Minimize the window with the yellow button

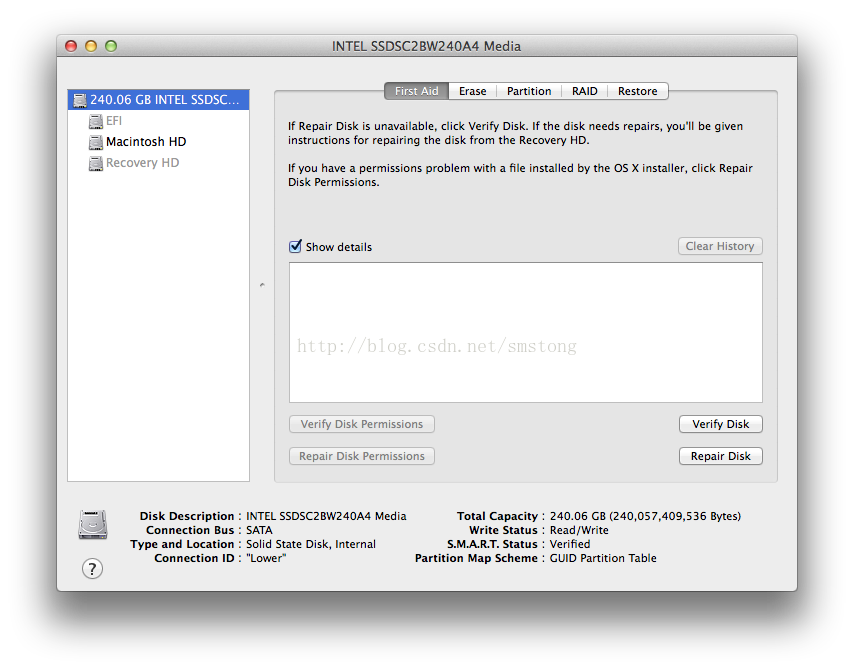[91, 46]
